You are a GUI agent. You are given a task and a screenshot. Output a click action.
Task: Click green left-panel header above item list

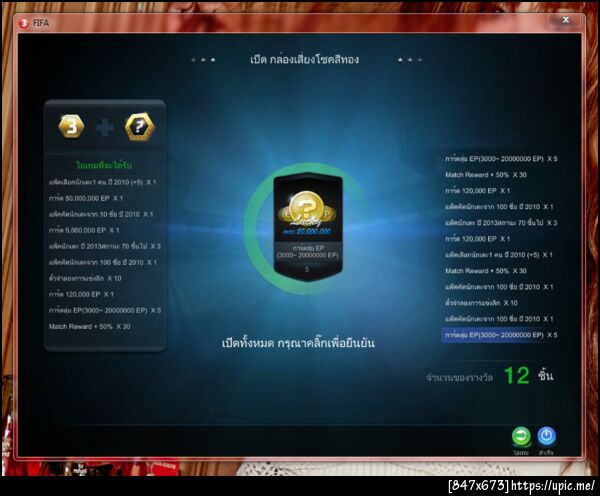point(104,165)
